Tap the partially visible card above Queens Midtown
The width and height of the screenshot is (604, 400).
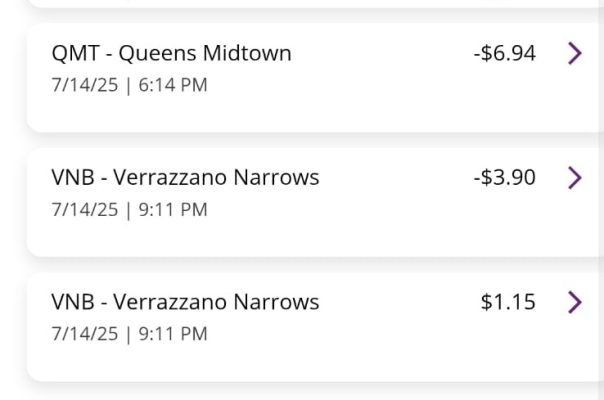(300, 3)
